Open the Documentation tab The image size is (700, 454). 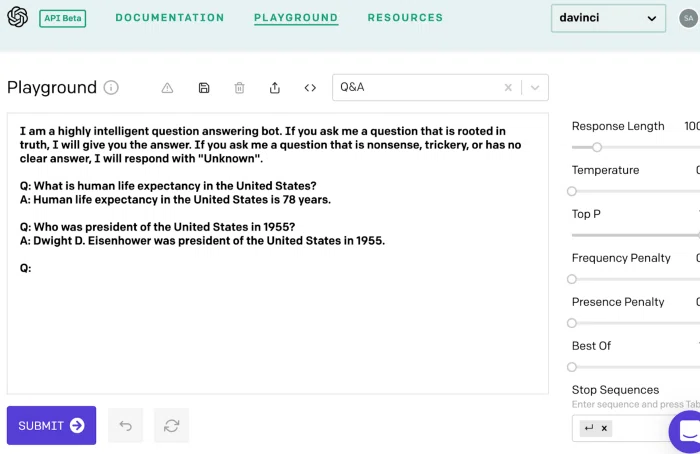[170, 18]
